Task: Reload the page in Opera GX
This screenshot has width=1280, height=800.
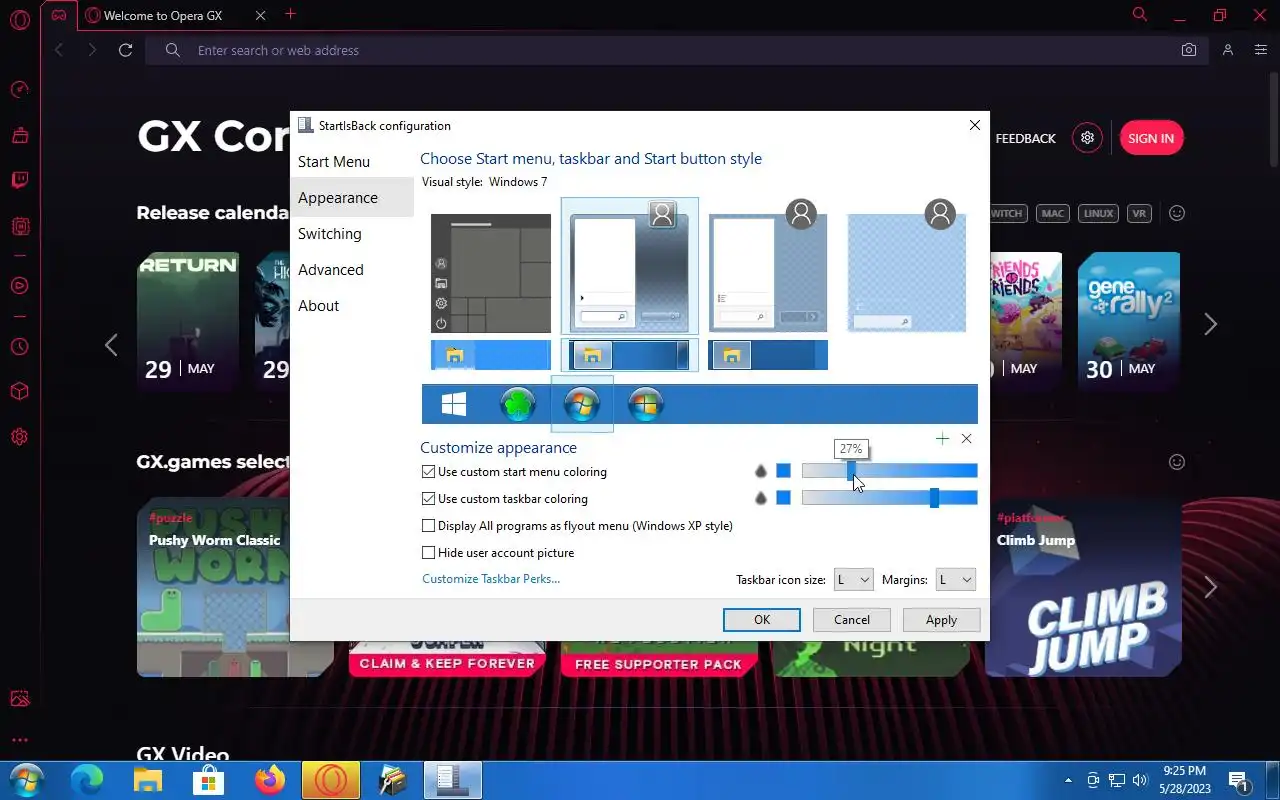Action: tap(125, 50)
